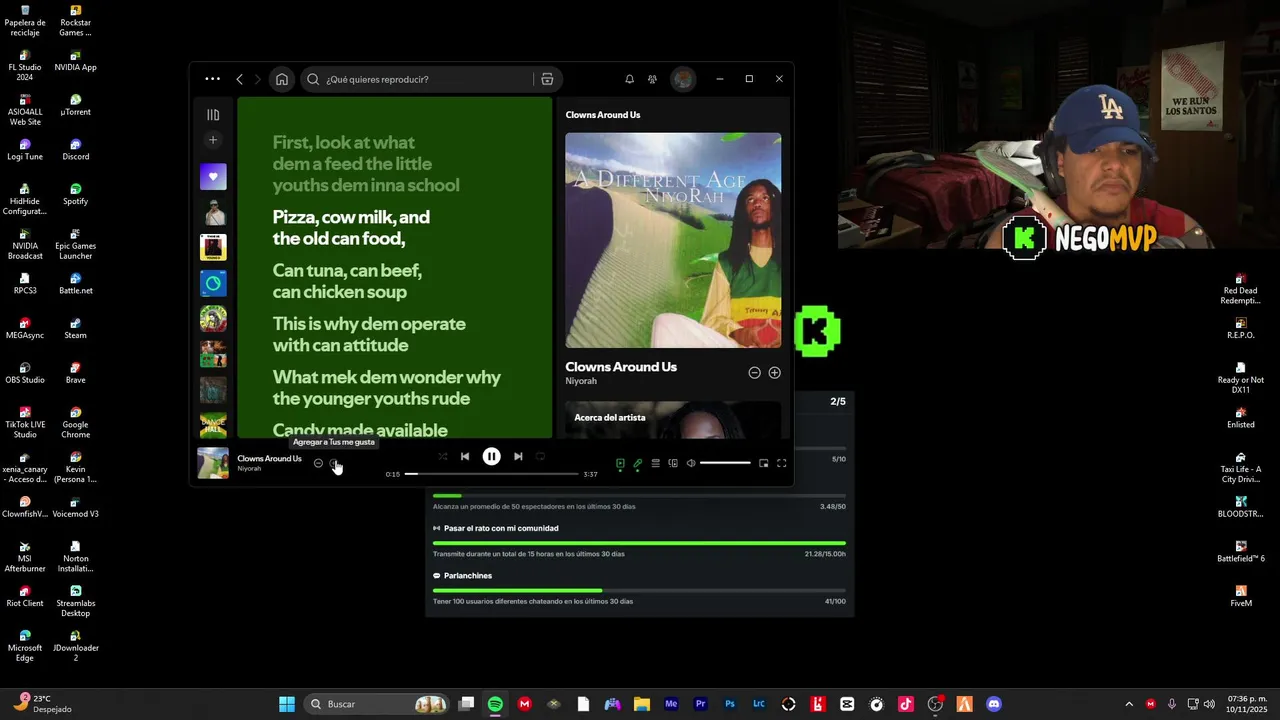Click the minus circle in the now playing bar
The width and height of the screenshot is (1280, 720).
coord(318,463)
